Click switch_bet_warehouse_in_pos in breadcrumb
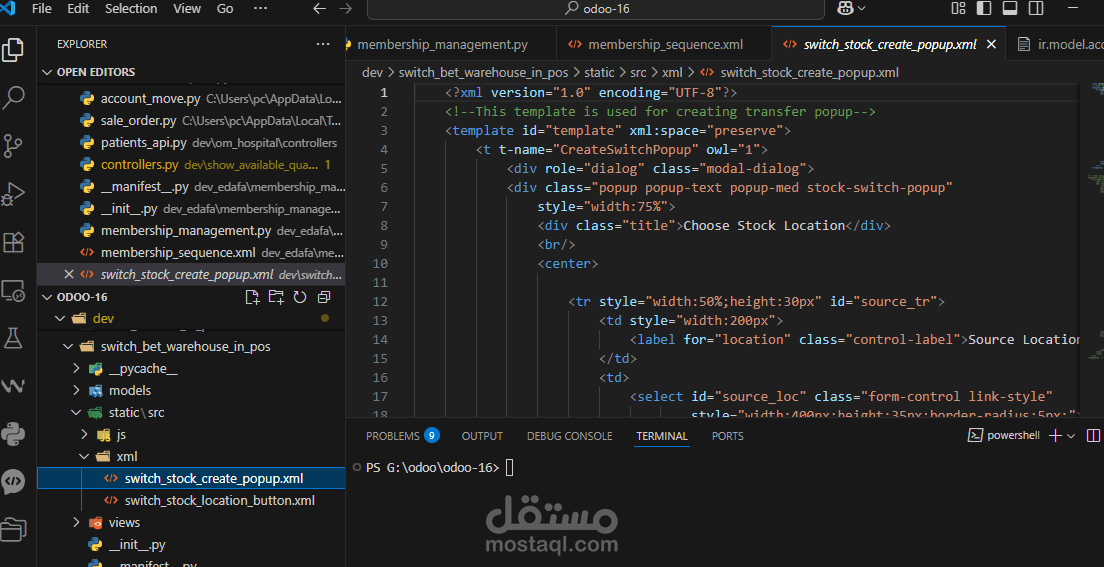Screen dimensions: 1104x567 click(486, 73)
